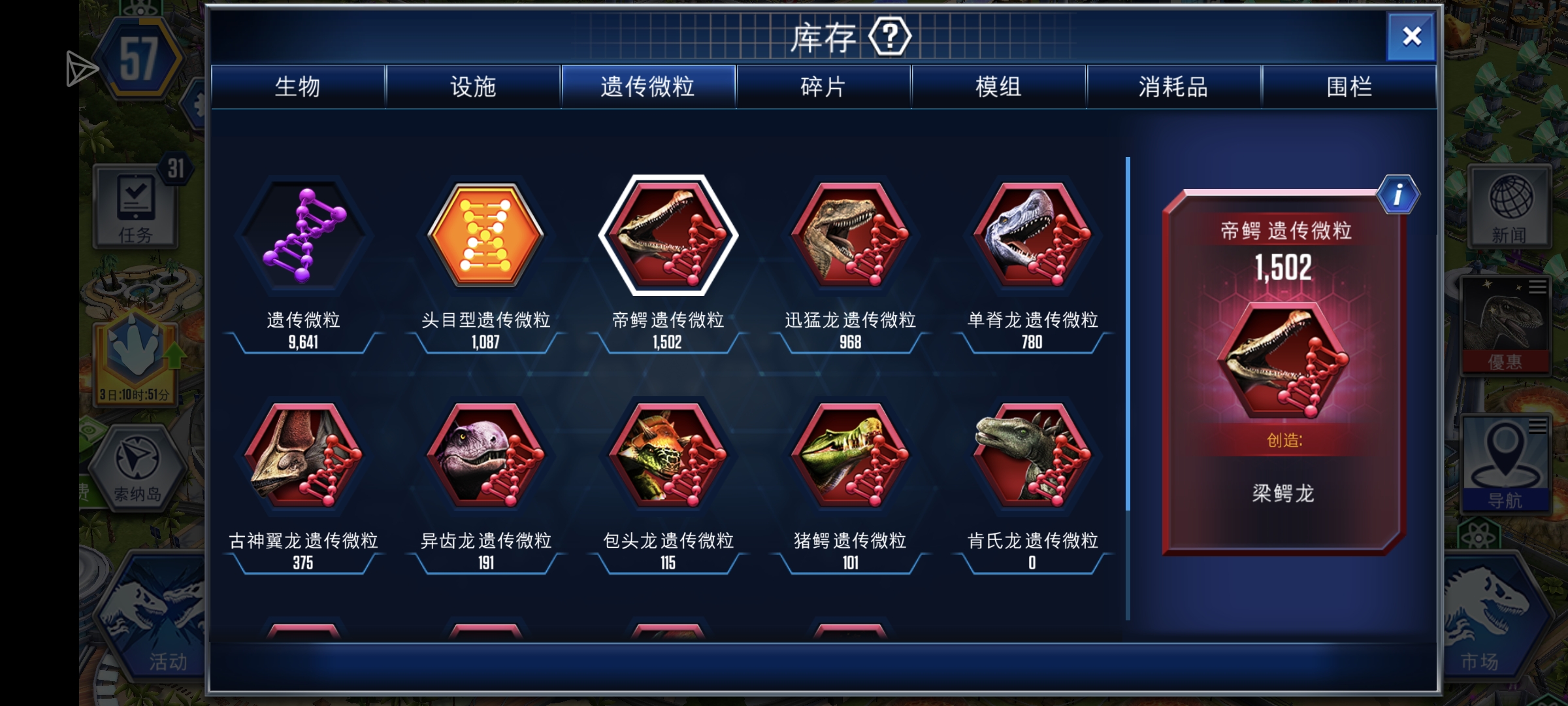Go to the 消耗品 tab
This screenshot has width=1568, height=706.
pos(1173,86)
